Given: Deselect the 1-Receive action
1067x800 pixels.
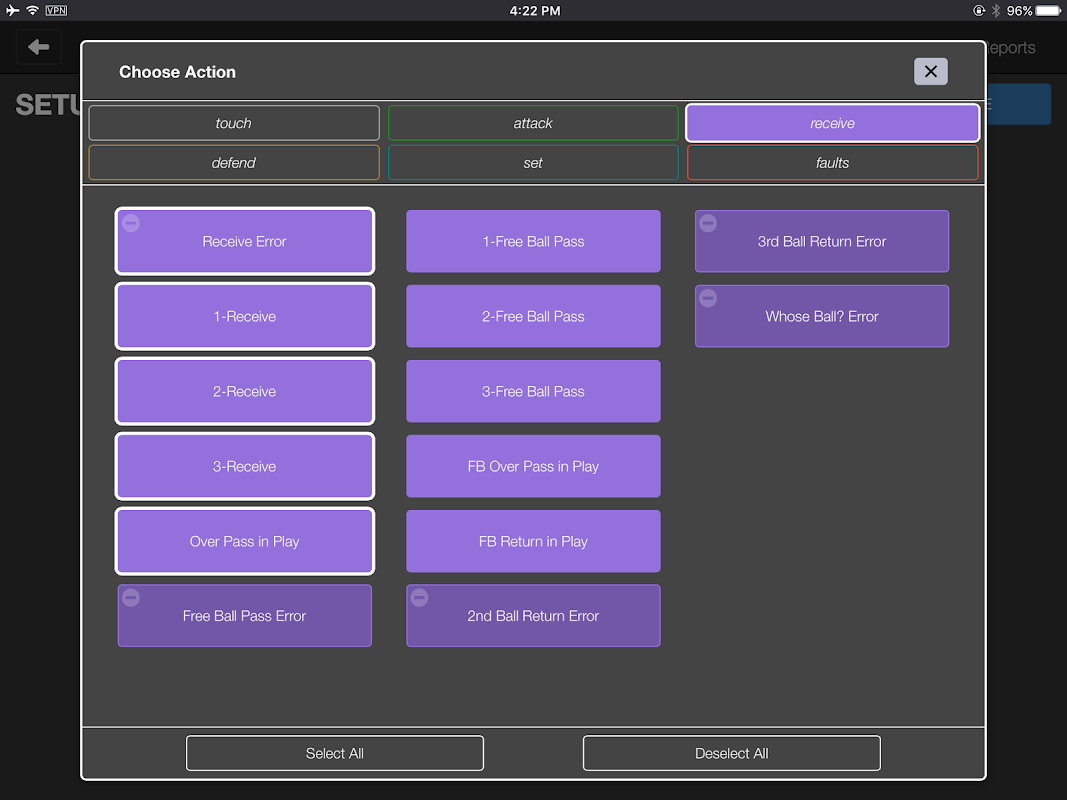Looking at the screenshot, I should pos(244,316).
